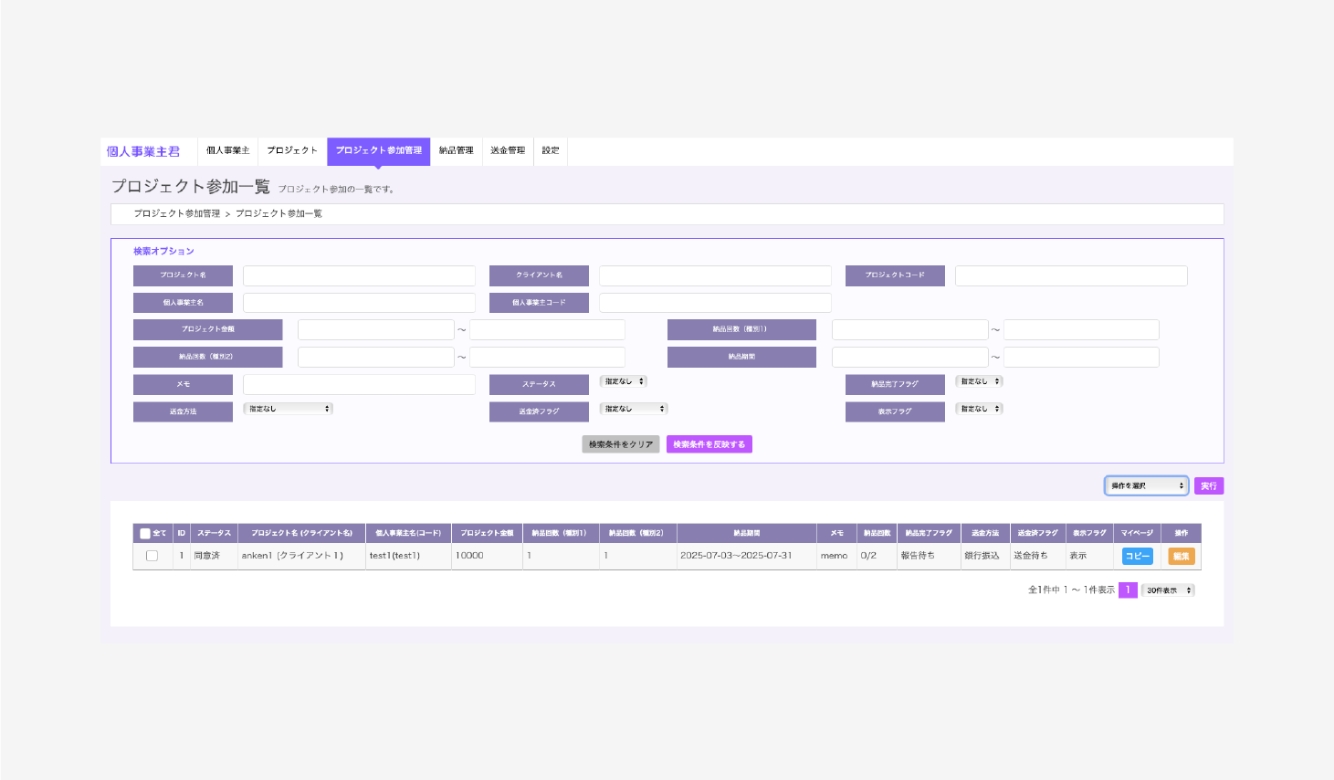Click the プロジェクト名 (クライアント名) column header
1334x780 pixels.
click(x=302, y=533)
